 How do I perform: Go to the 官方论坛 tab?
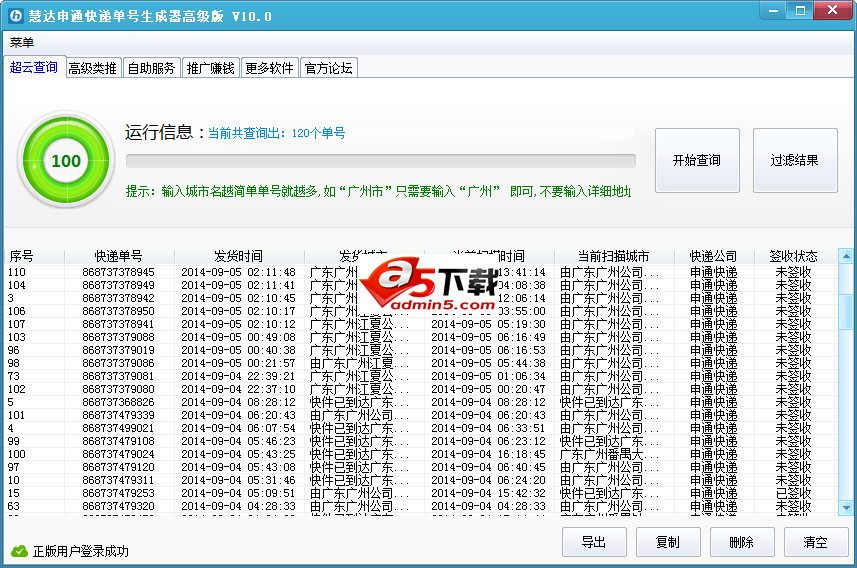[328, 68]
